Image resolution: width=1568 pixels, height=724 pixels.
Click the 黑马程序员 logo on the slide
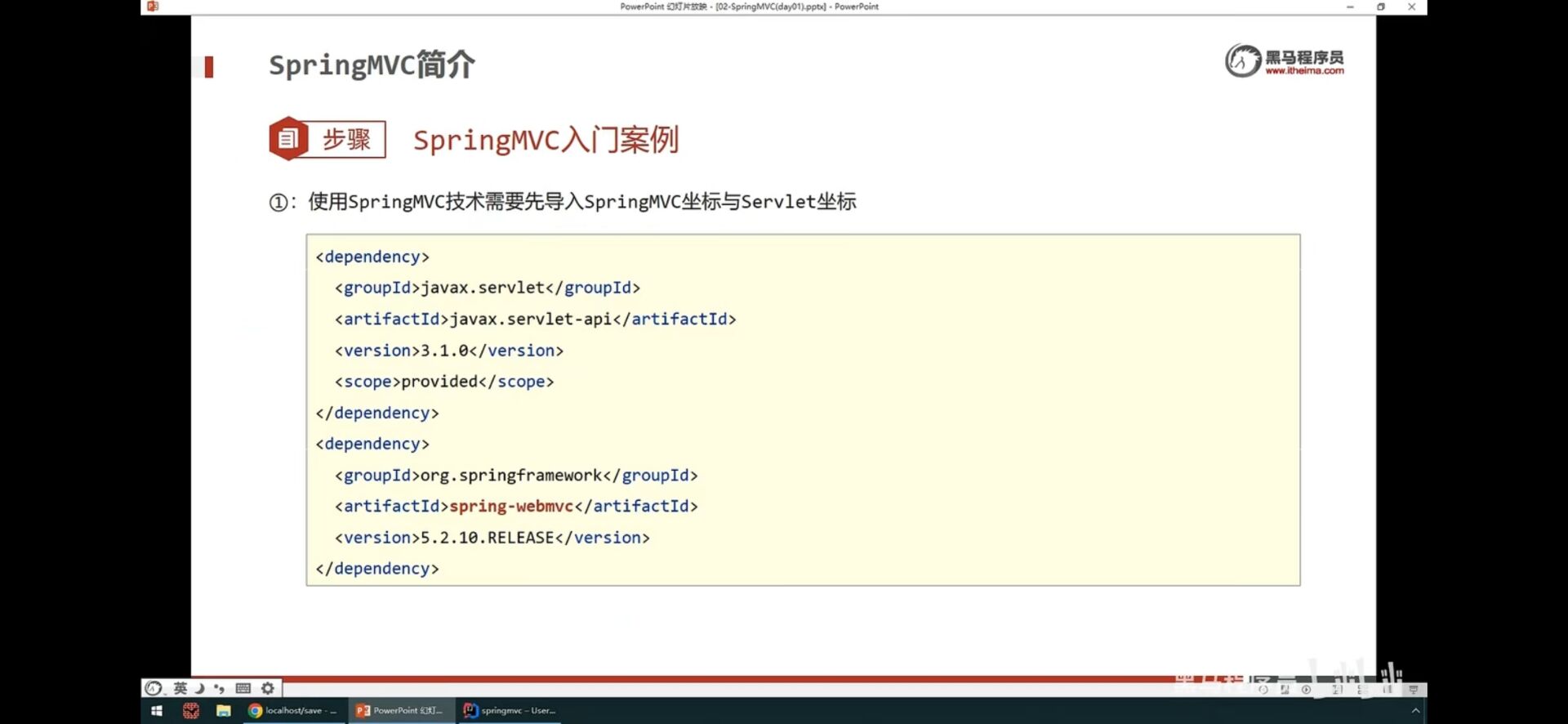pos(1284,60)
